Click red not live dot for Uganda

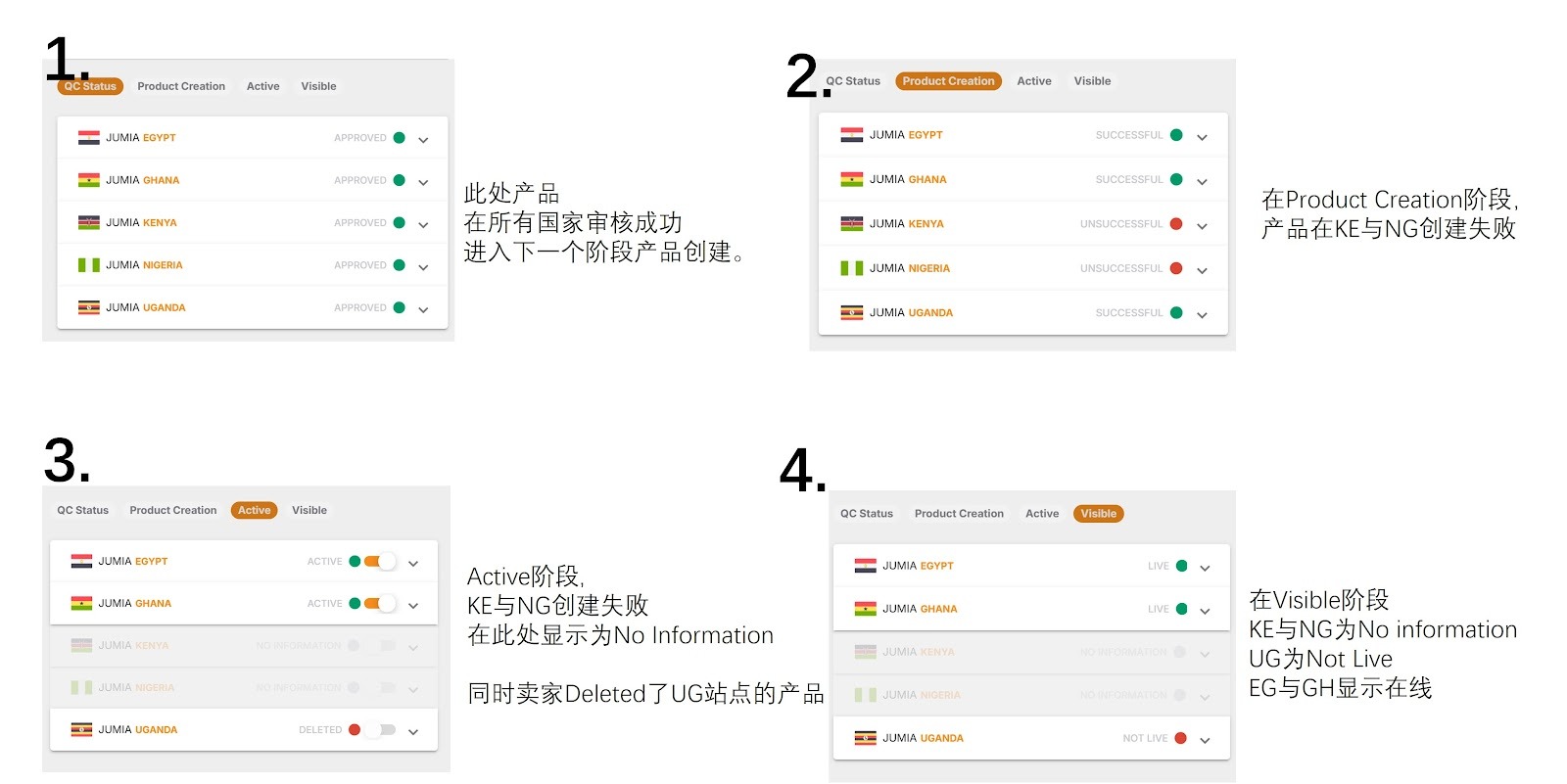click(1181, 738)
